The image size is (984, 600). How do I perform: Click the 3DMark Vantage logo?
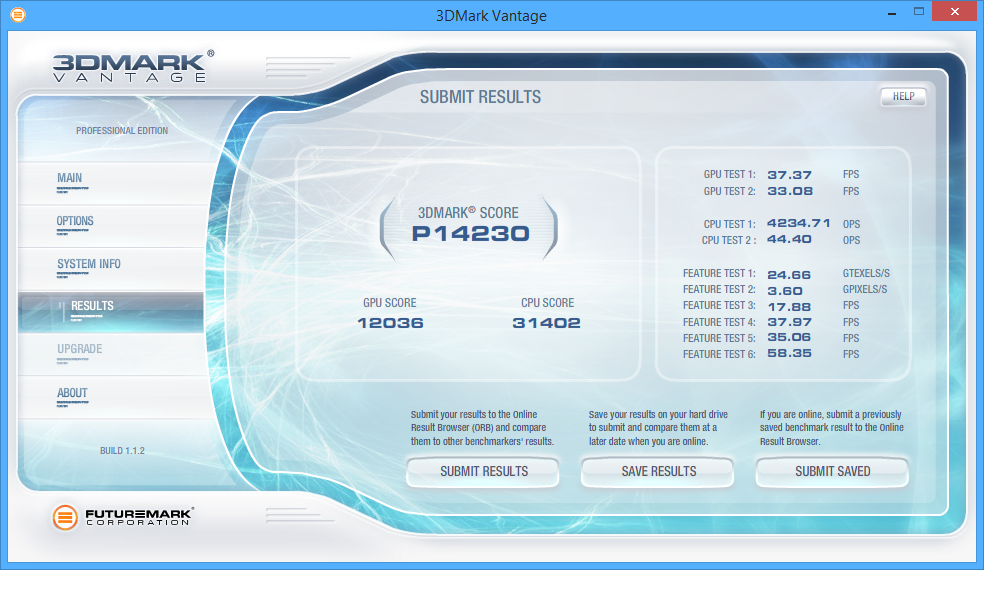[133, 67]
